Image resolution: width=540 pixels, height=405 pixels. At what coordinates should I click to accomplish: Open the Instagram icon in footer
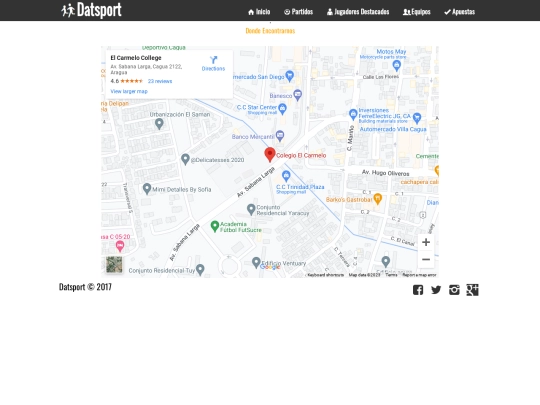(x=454, y=290)
